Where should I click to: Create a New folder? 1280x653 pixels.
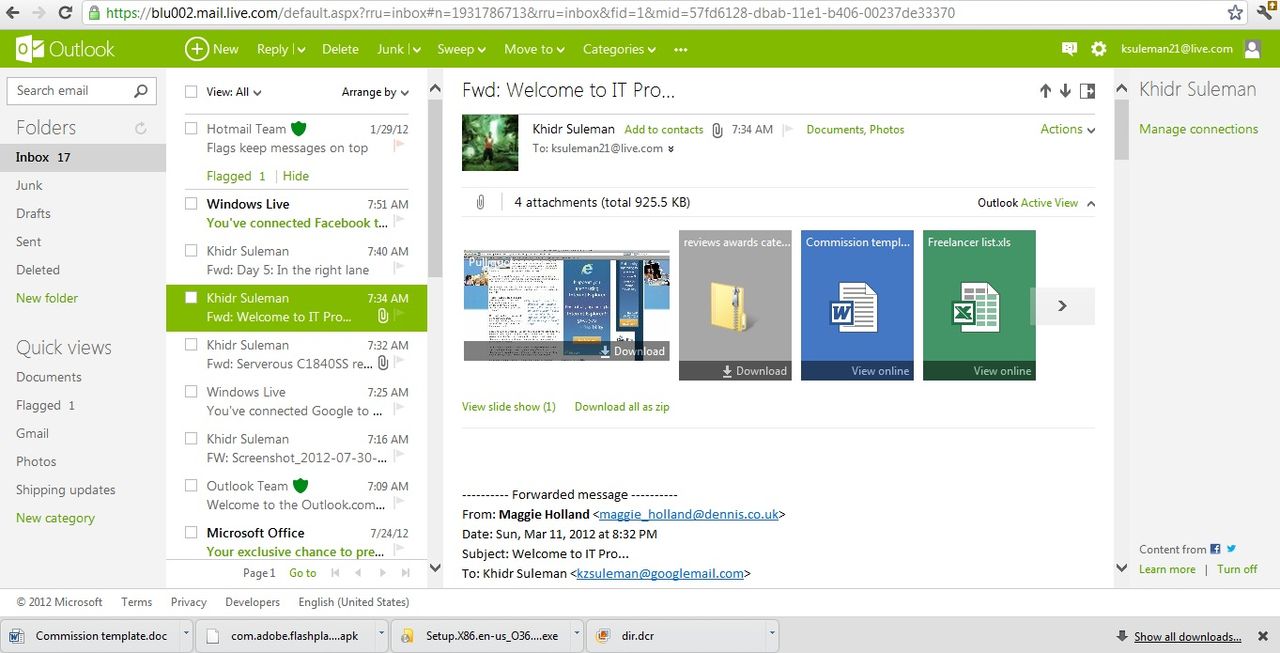click(47, 298)
